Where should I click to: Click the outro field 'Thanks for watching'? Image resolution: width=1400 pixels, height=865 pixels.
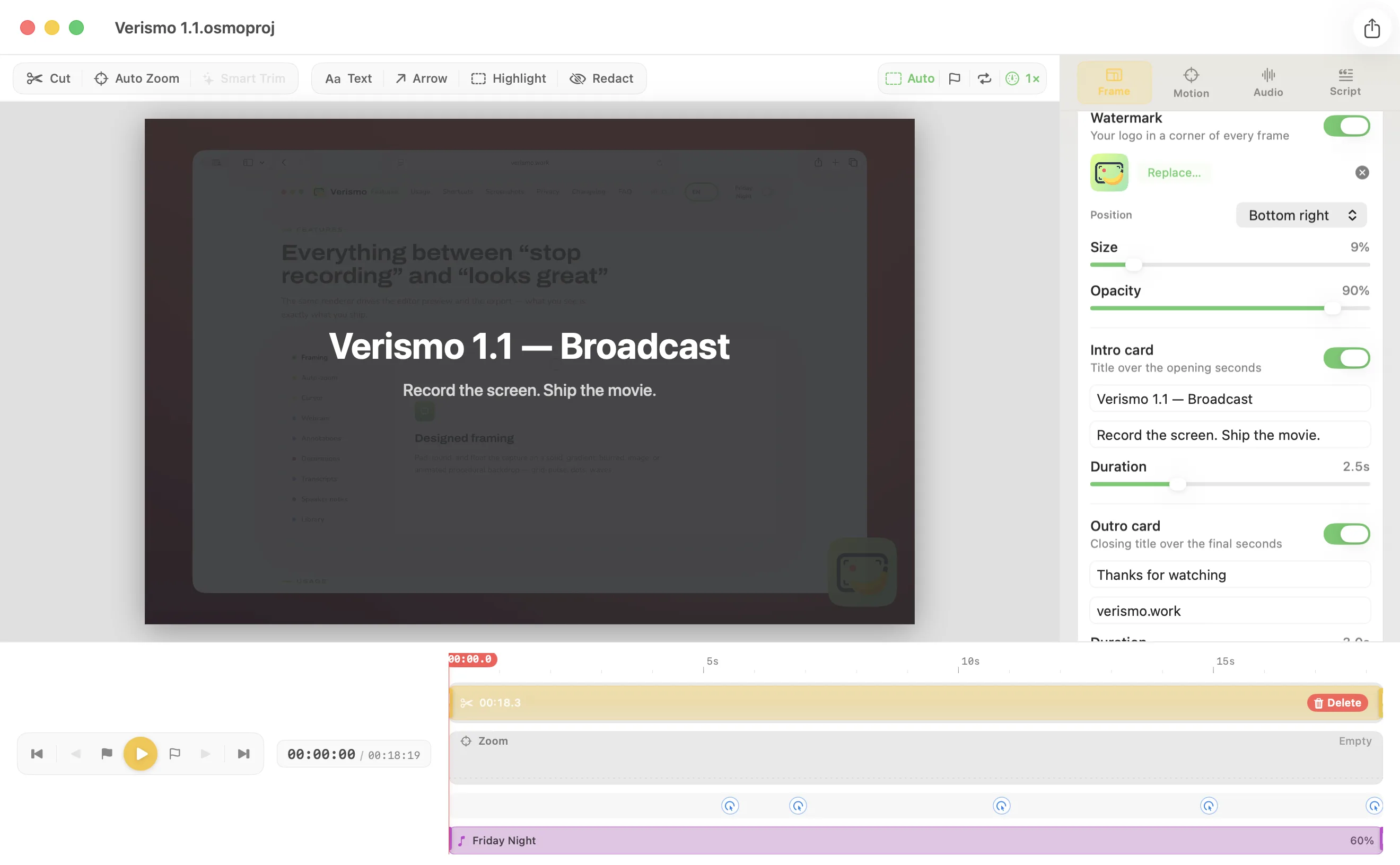[1229, 575]
